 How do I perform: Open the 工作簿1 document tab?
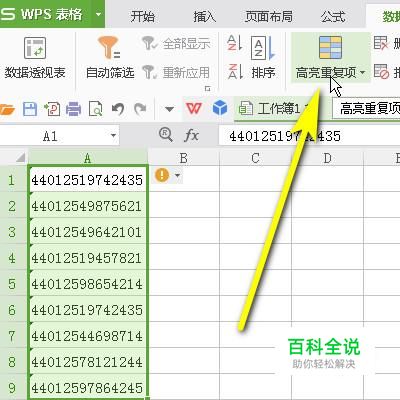[273, 109]
